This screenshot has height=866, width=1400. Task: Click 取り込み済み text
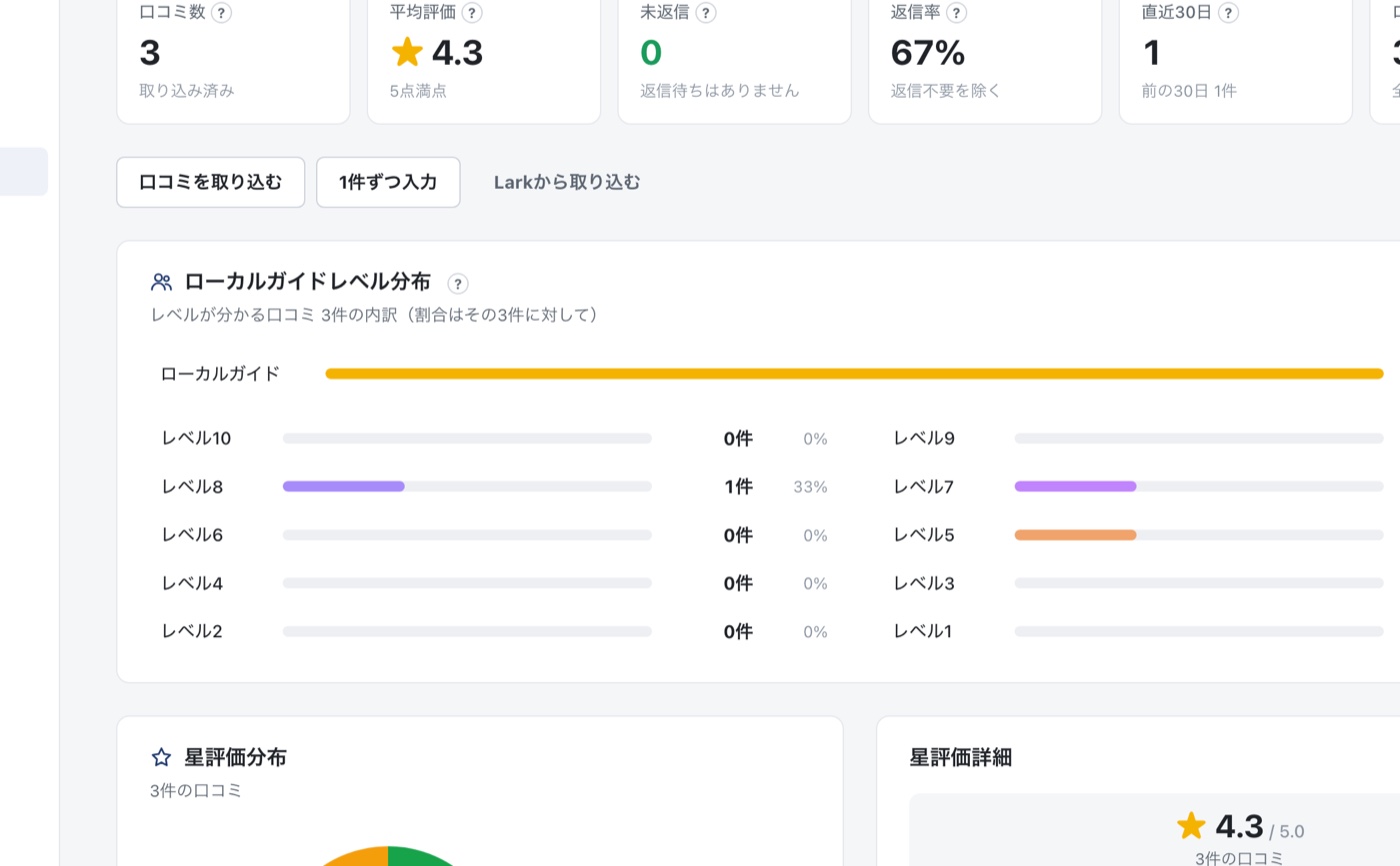click(187, 91)
